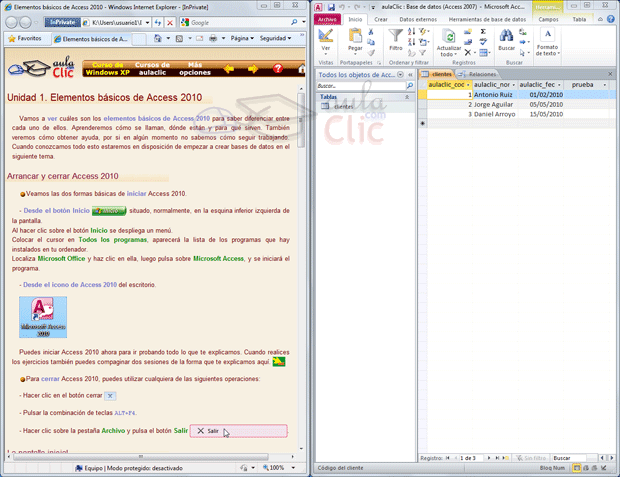Click the Pegar clipboard icon

point(355,38)
